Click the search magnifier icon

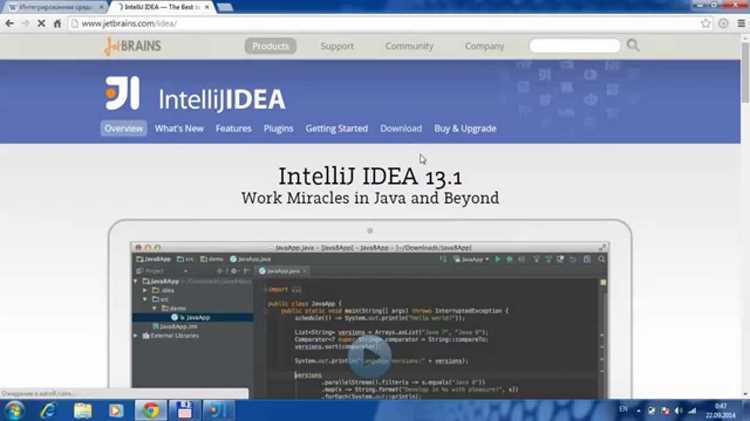click(633, 45)
